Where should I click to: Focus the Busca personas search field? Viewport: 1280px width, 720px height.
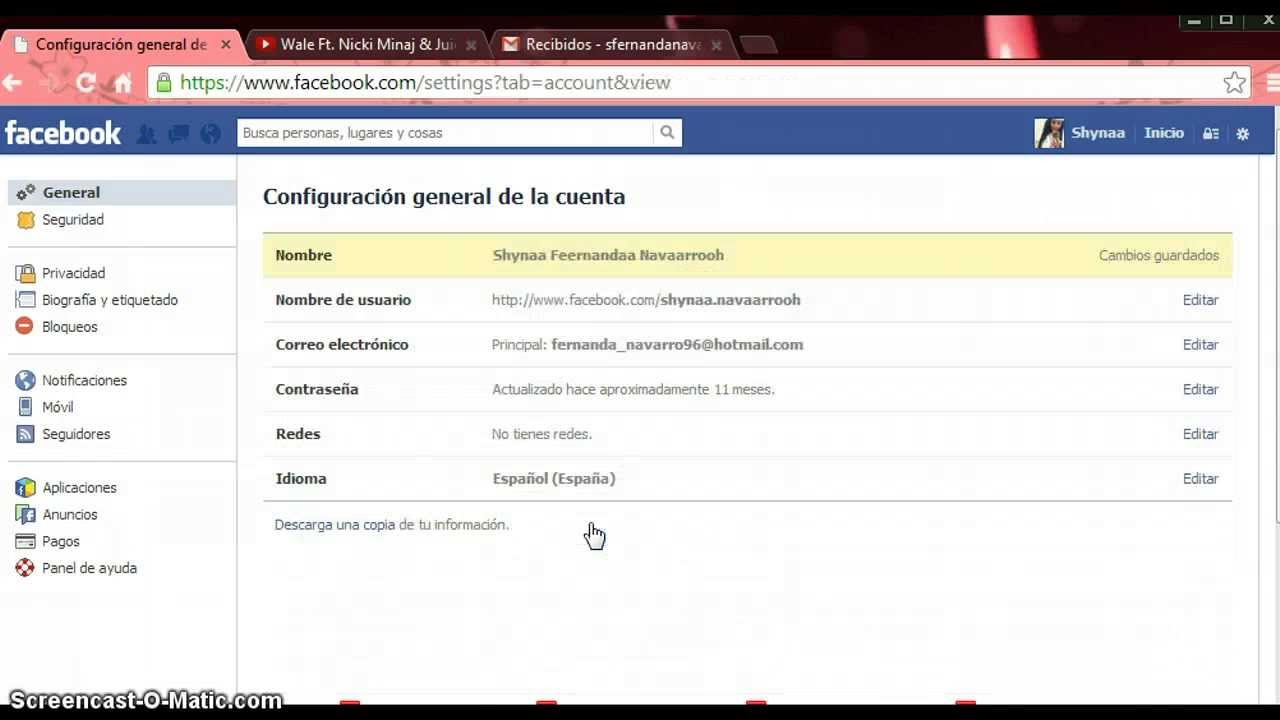445,133
